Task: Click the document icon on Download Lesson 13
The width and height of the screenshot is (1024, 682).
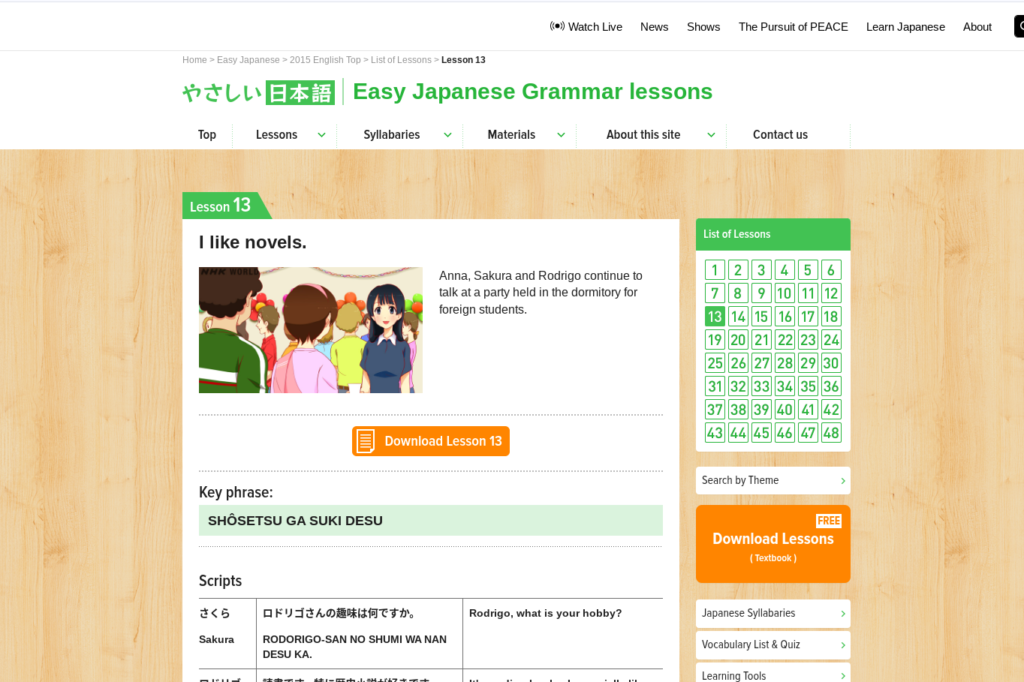Action: pyautogui.click(x=366, y=441)
